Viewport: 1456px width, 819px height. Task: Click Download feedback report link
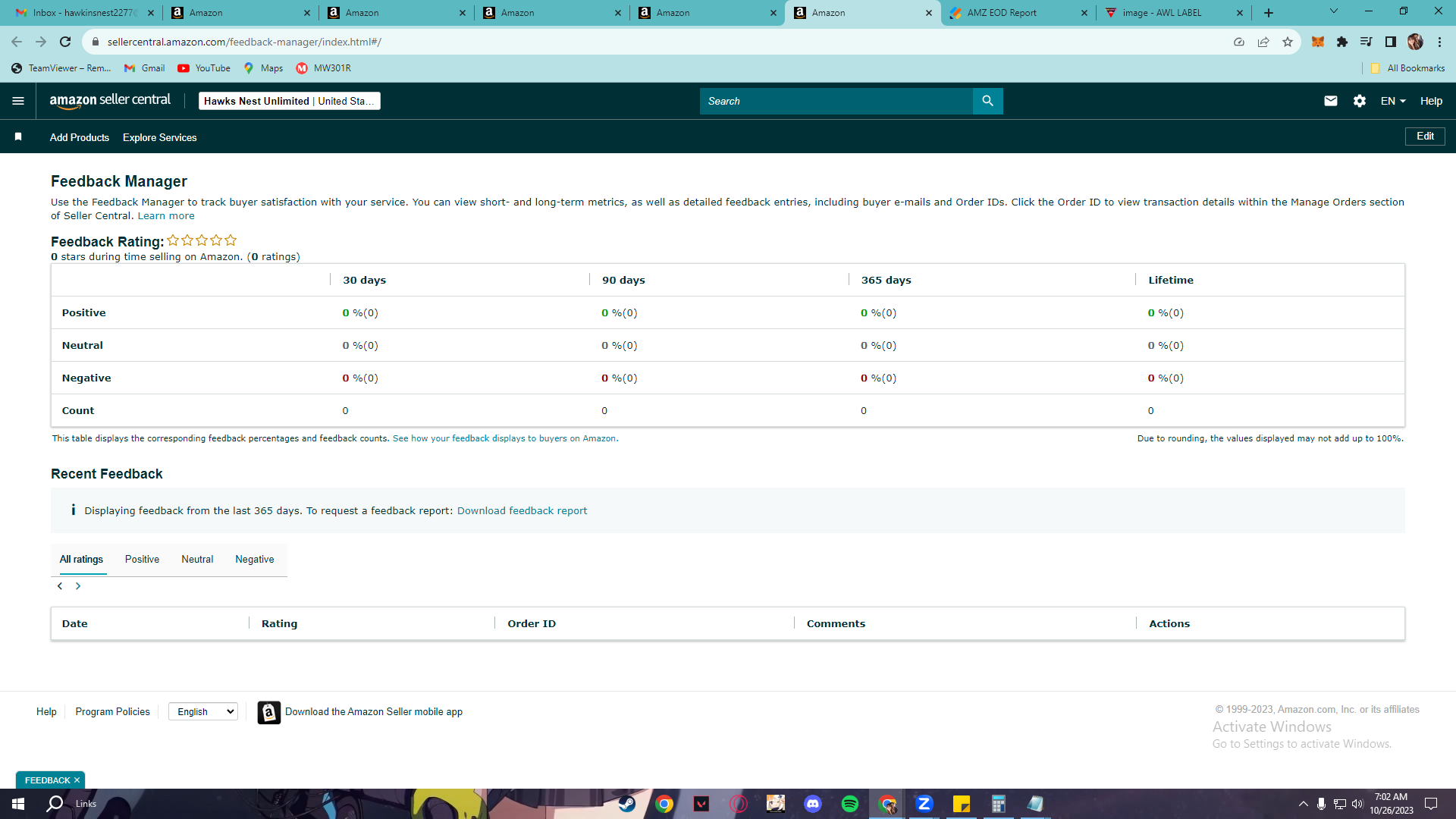(x=522, y=511)
